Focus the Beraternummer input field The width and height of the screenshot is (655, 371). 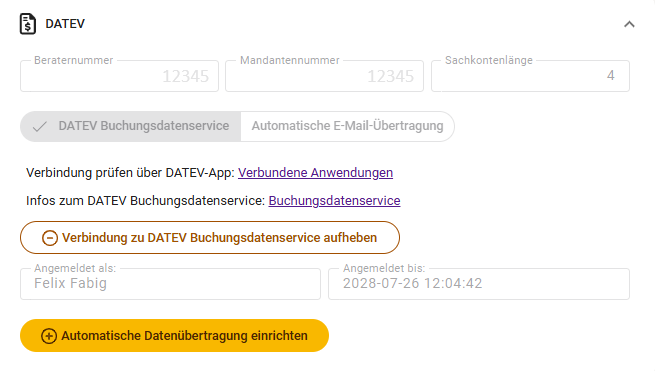pos(119,76)
